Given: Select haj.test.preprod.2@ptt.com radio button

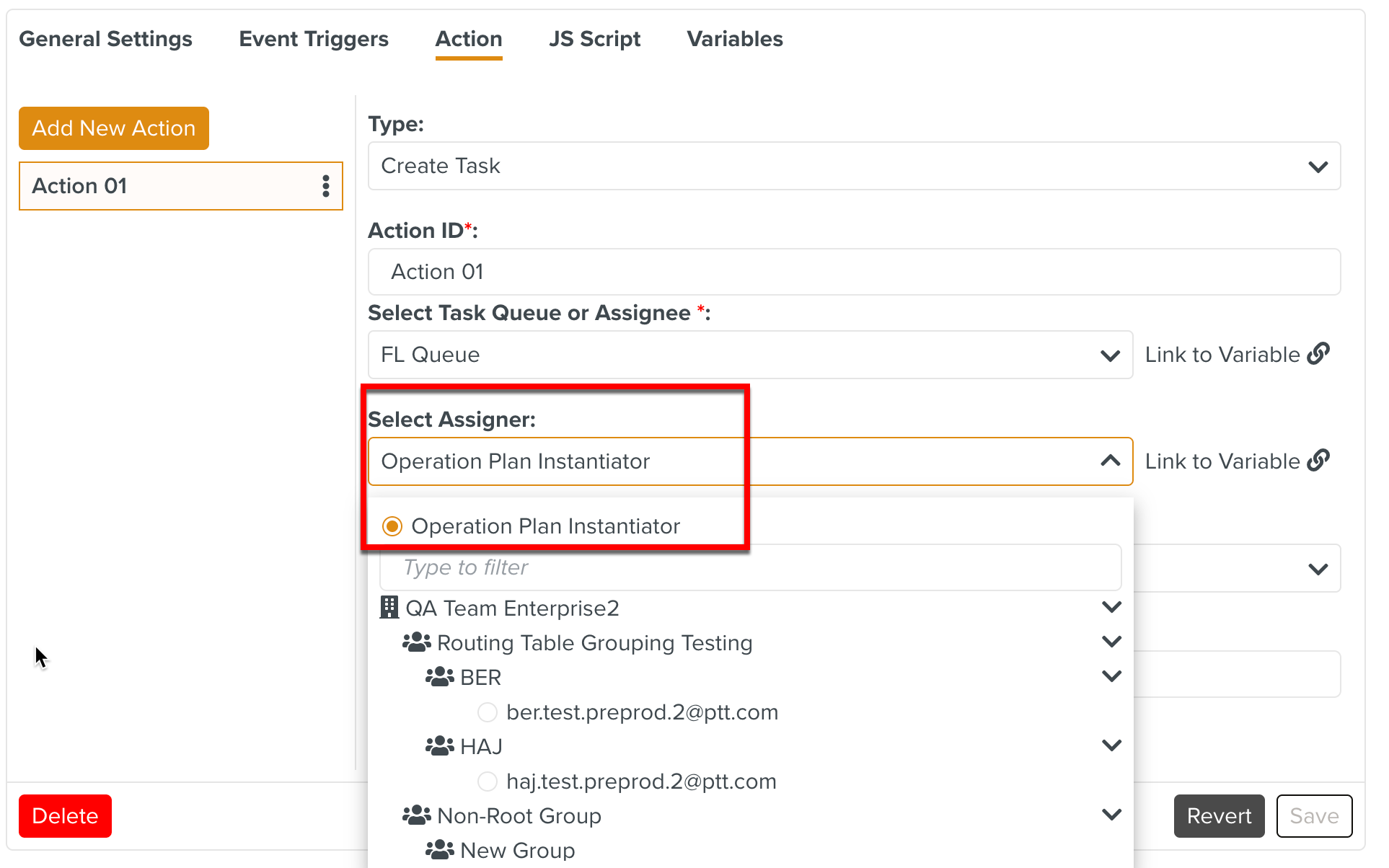Looking at the screenshot, I should click(x=488, y=781).
